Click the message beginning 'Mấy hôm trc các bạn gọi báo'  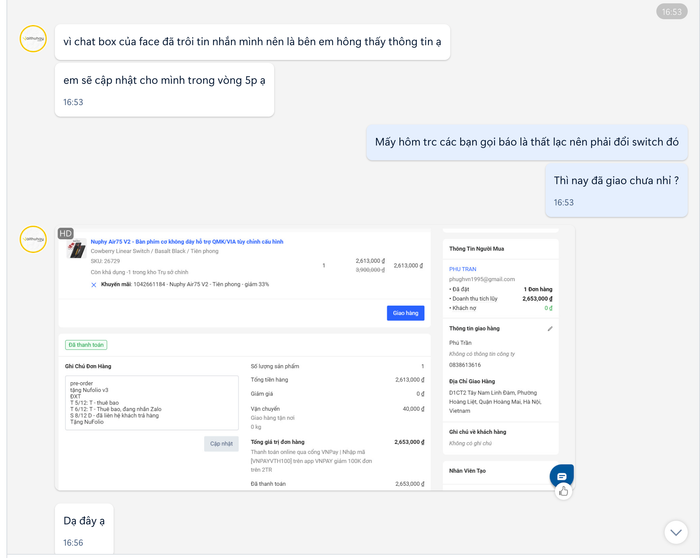(x=527, y=142)
